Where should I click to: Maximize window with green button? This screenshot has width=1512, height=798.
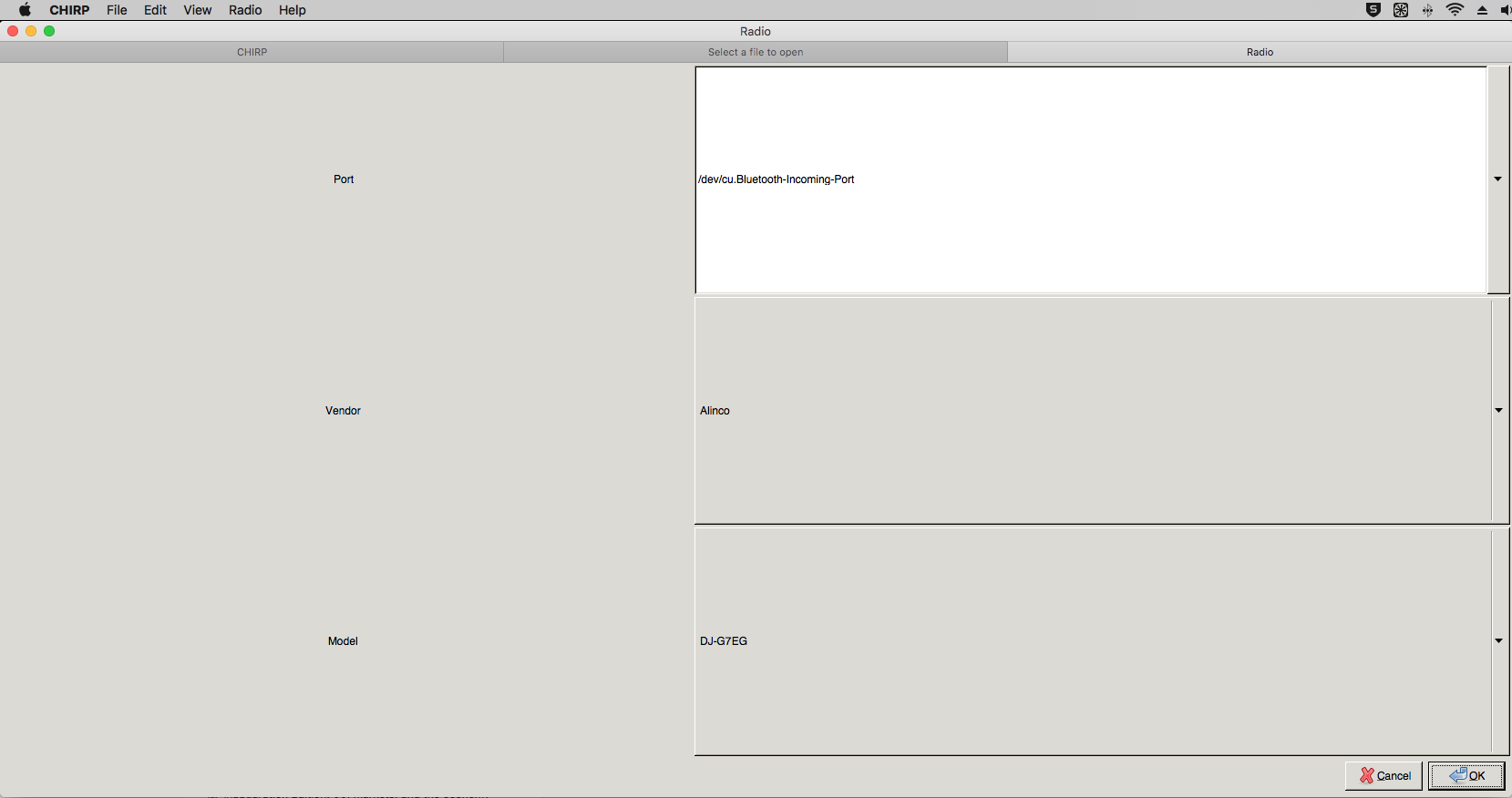(49, 31)
